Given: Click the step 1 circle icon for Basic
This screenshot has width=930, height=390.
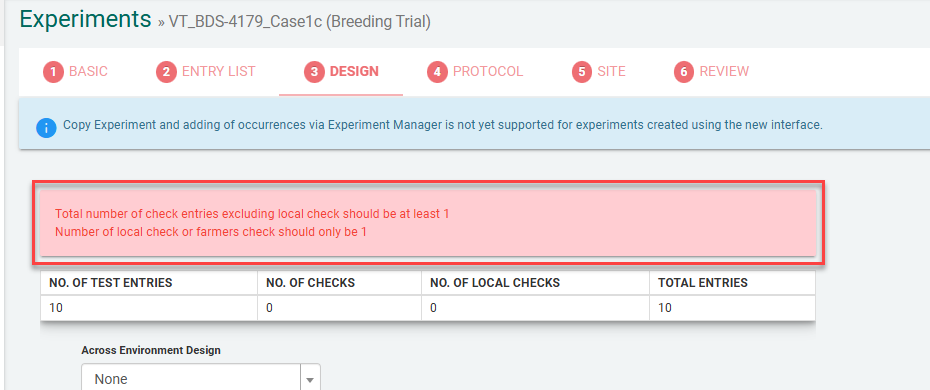Looking at the screenshot, I should click(x=53, y=72).
